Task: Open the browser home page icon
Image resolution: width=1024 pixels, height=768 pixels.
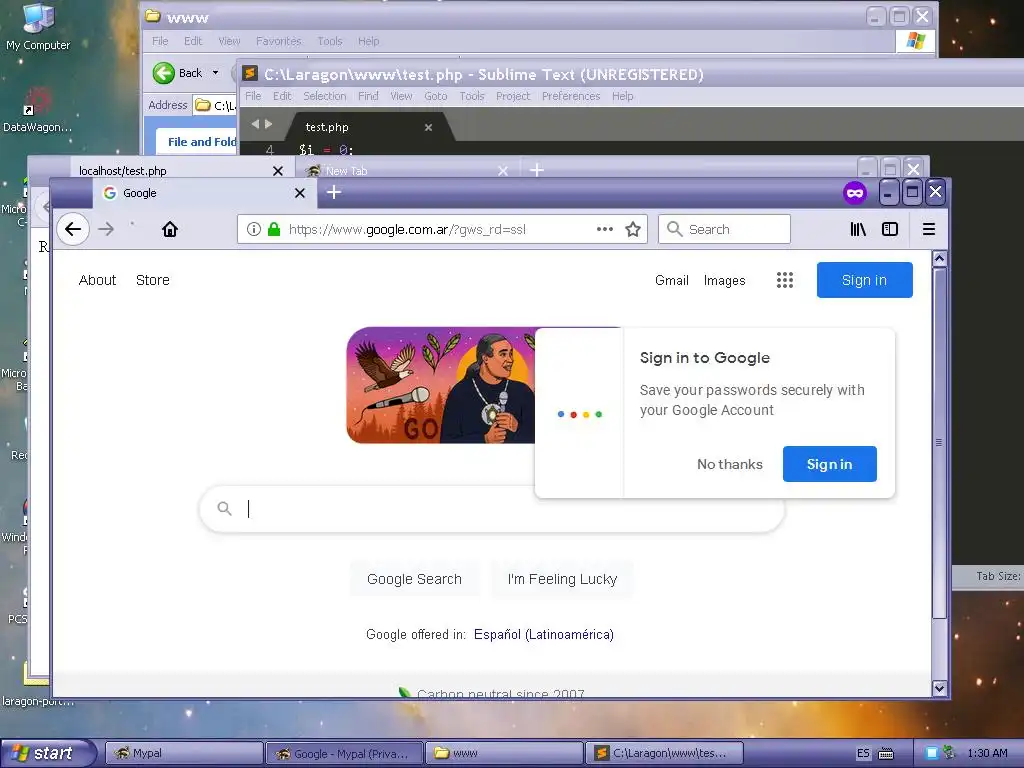Action: (x=170, y=229)
